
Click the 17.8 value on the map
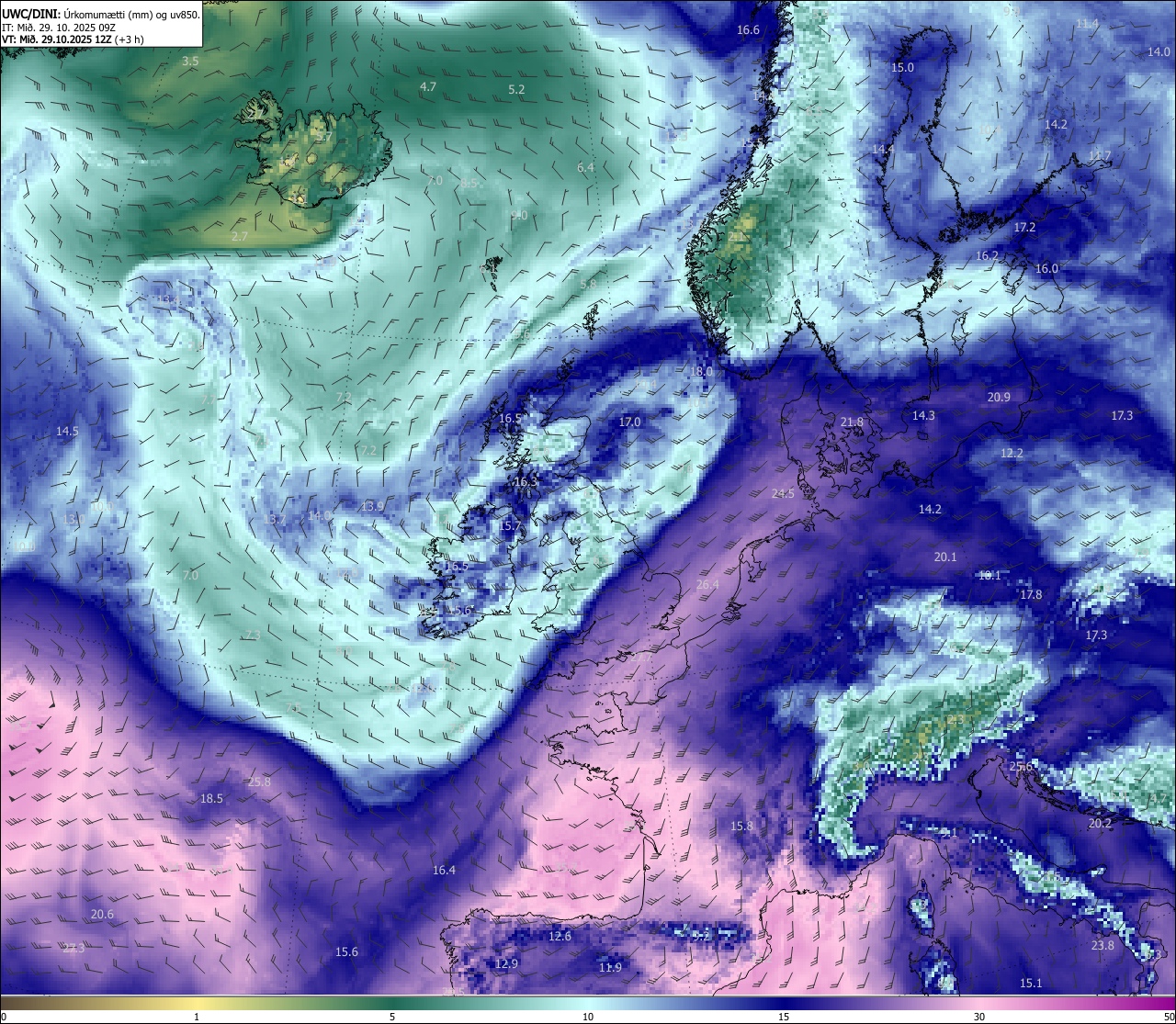pyautogui.click(x=1031, y=594)
